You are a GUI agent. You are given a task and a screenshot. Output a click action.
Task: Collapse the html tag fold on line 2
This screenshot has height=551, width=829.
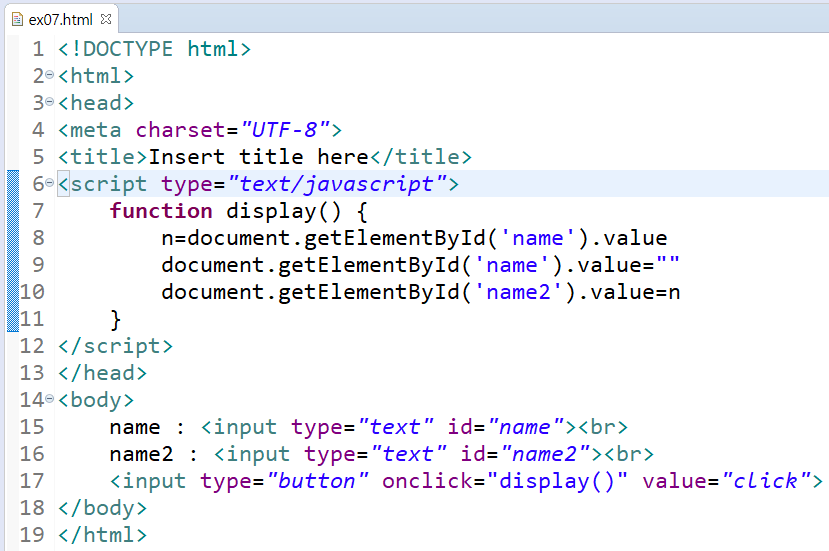click(x=50, y=75)
